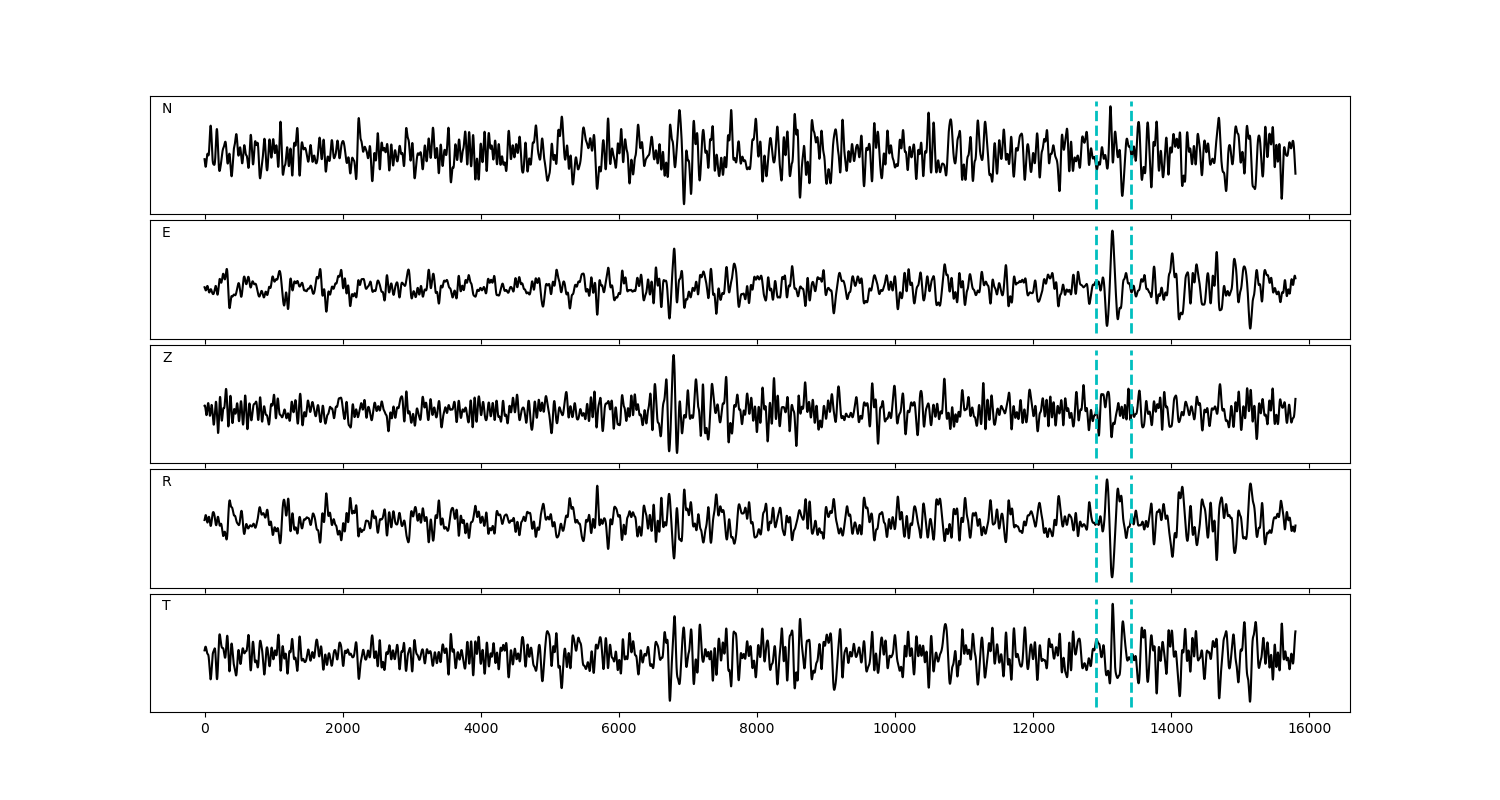Click the x-axis tick label 6000

coord(619,730)
